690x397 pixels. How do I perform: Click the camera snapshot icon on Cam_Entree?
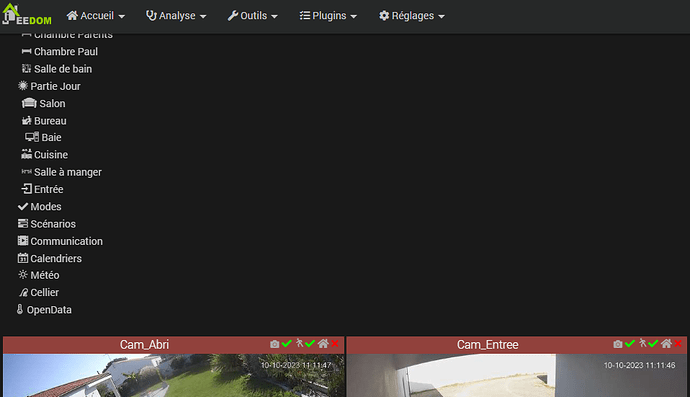tap(618, 344)
